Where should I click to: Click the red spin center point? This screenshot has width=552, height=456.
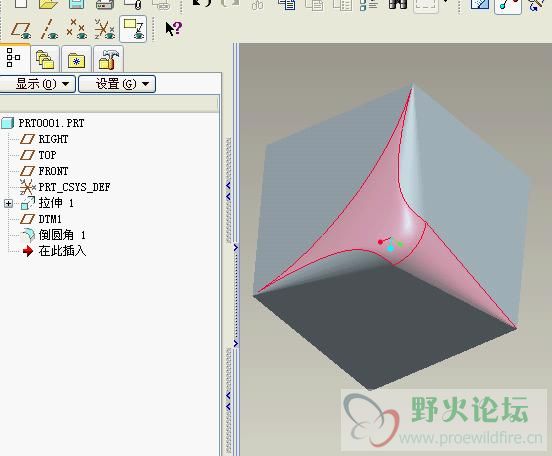pos(380,242)
